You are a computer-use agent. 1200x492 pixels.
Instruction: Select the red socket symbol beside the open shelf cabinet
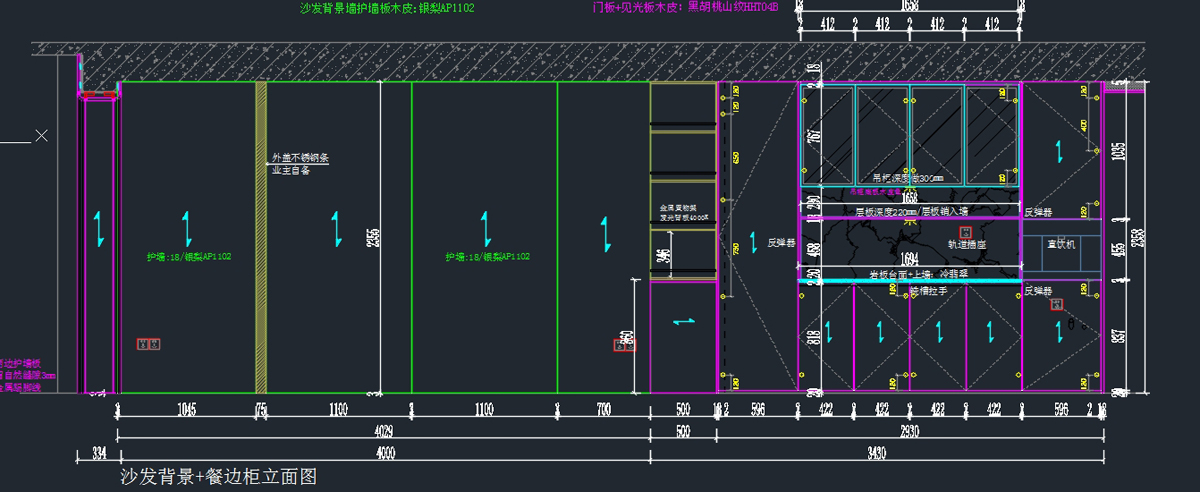pyautogui.click(x=624, y=345)
